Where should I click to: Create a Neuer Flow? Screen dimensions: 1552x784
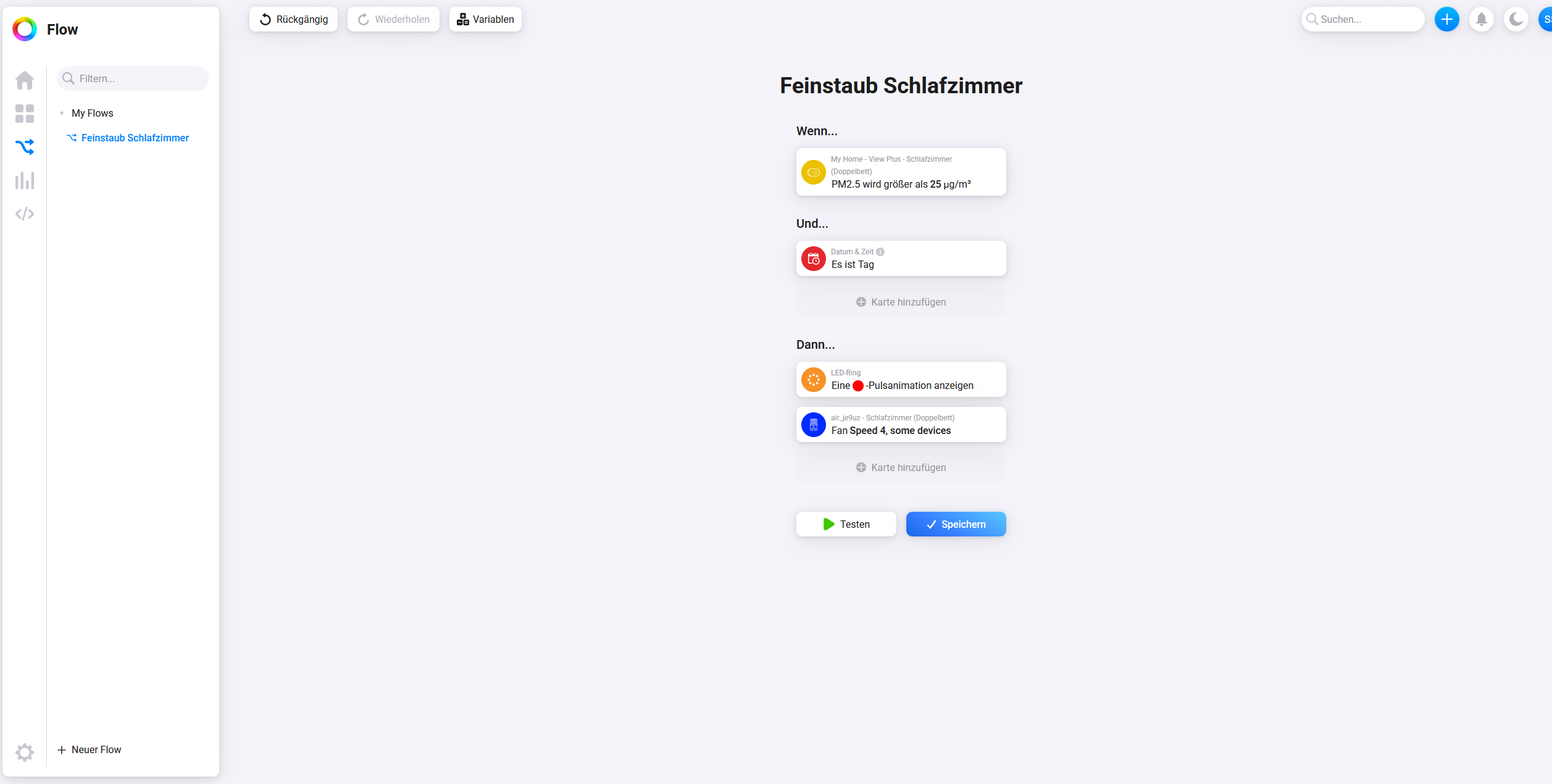coord(90,749)
